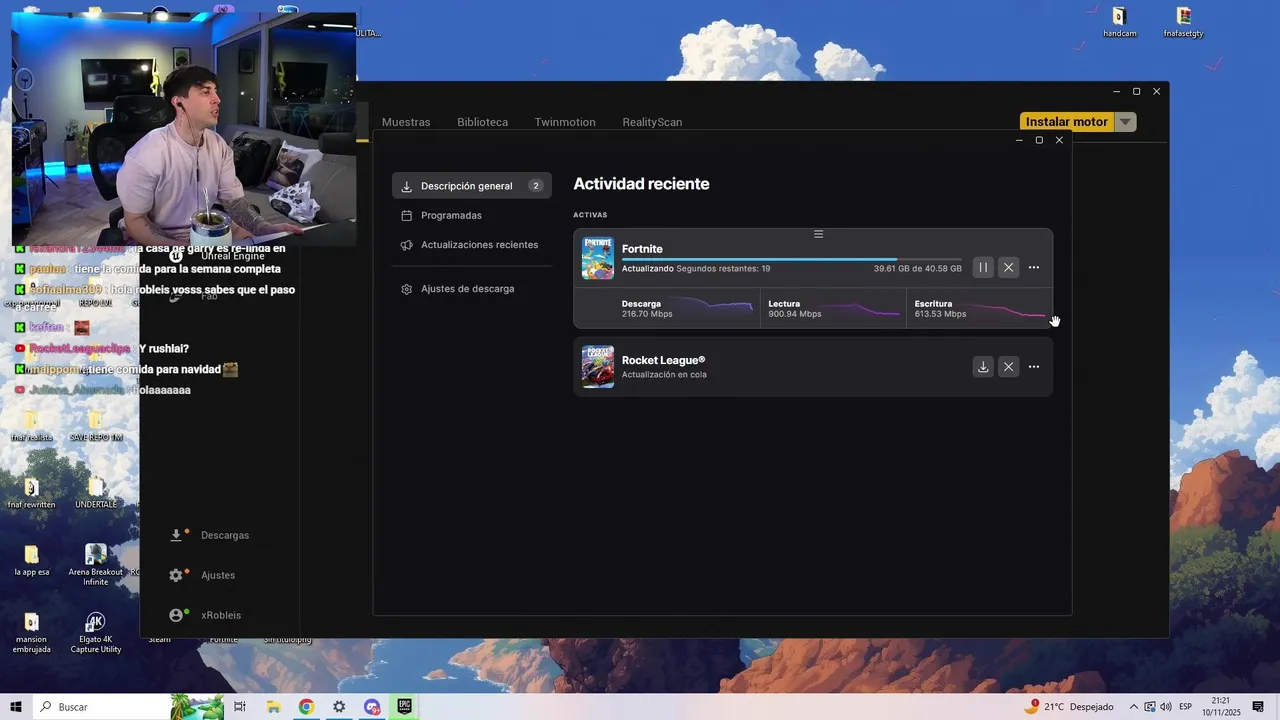The width and height of the screenshot is (1280, 720).
Task: Switch to the RealityScan tab
Action: tap(652, 122)
